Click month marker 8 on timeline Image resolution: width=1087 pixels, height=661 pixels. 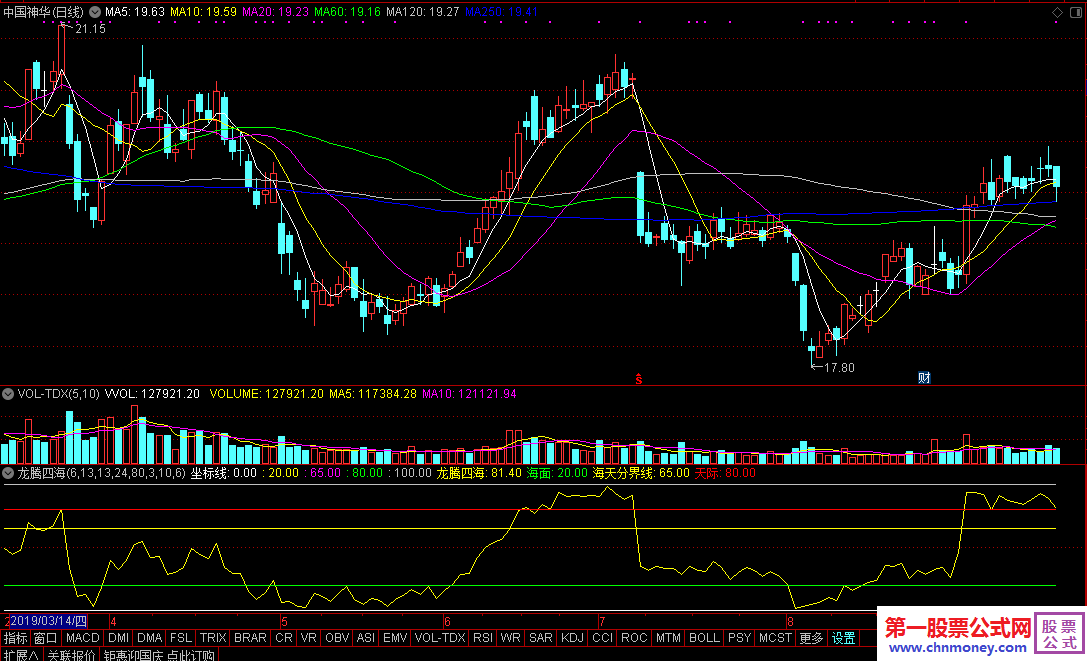(x=790, y=621)
